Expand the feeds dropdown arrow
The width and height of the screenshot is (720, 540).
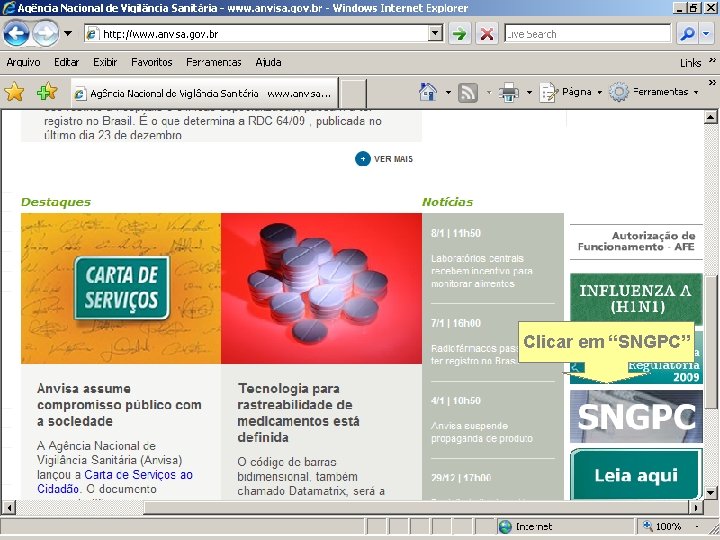(x=489, y=92)
